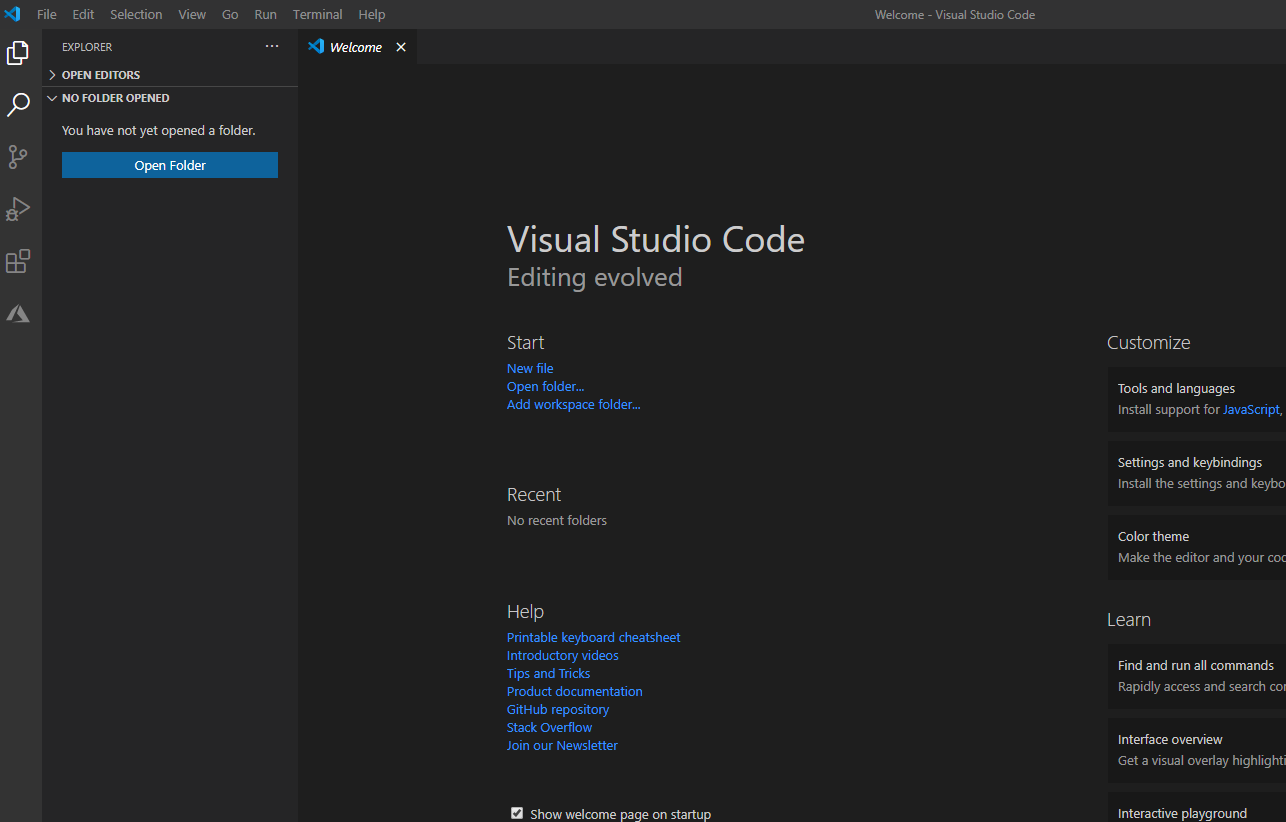Screen dimensions: 1286x822
Task: Open the Azure view icon
Action: coord(18,313)
